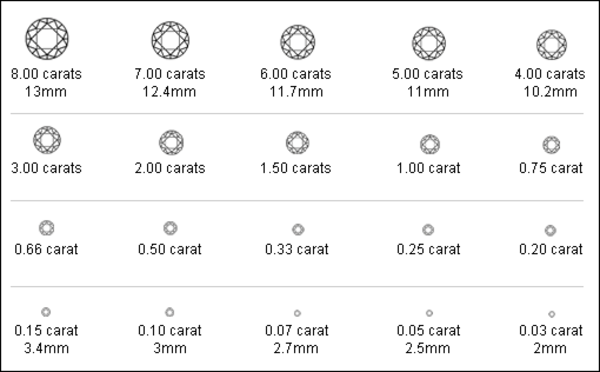Select the 0.50 carat diamond icon
Viewport: 600px width, 372px height.
pos(170,228)
